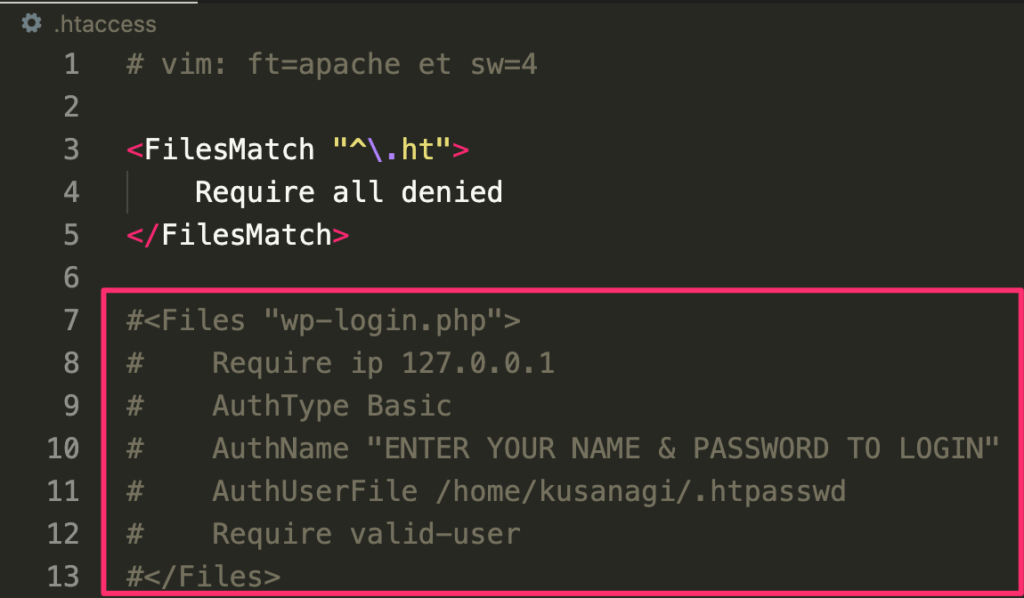The image size is (1024, 598).
Task: Select the .htaccess file tab
Action: (x=98, y=24)
